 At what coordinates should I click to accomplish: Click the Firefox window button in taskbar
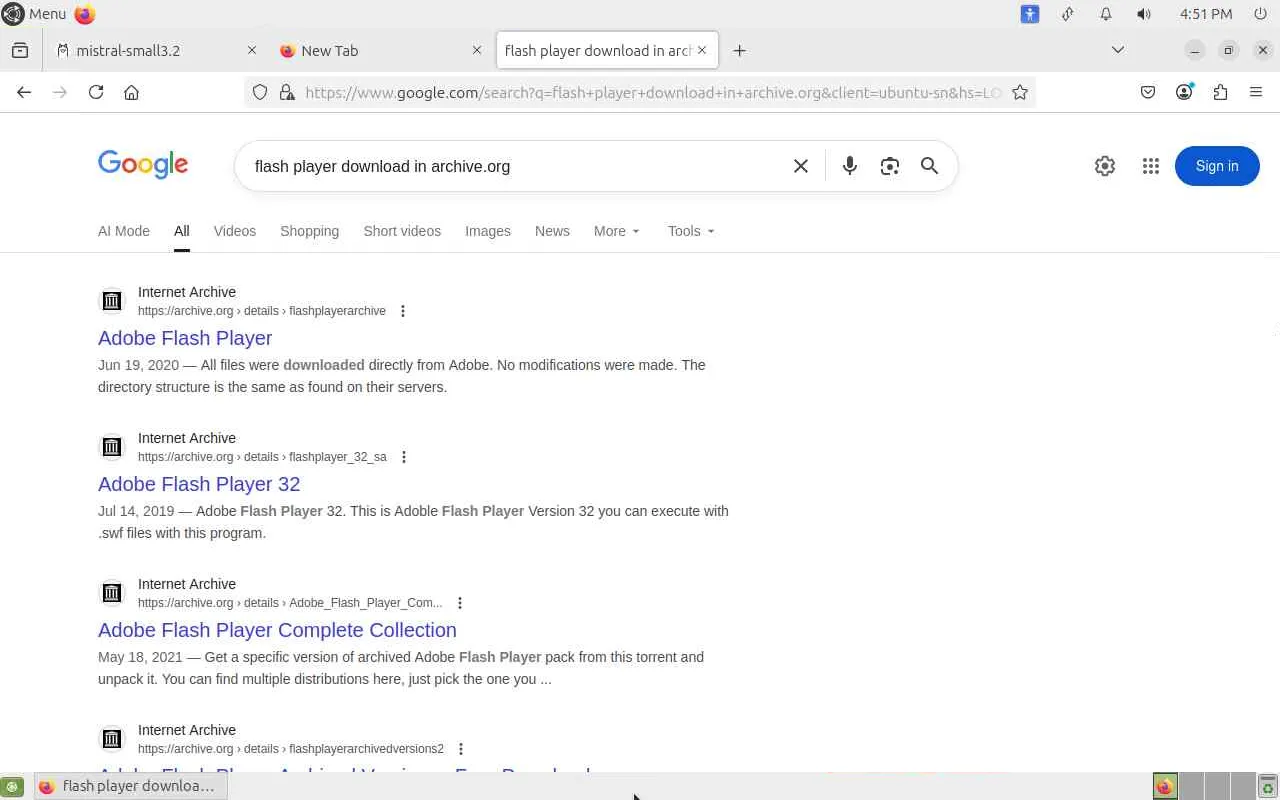[131, 786]
